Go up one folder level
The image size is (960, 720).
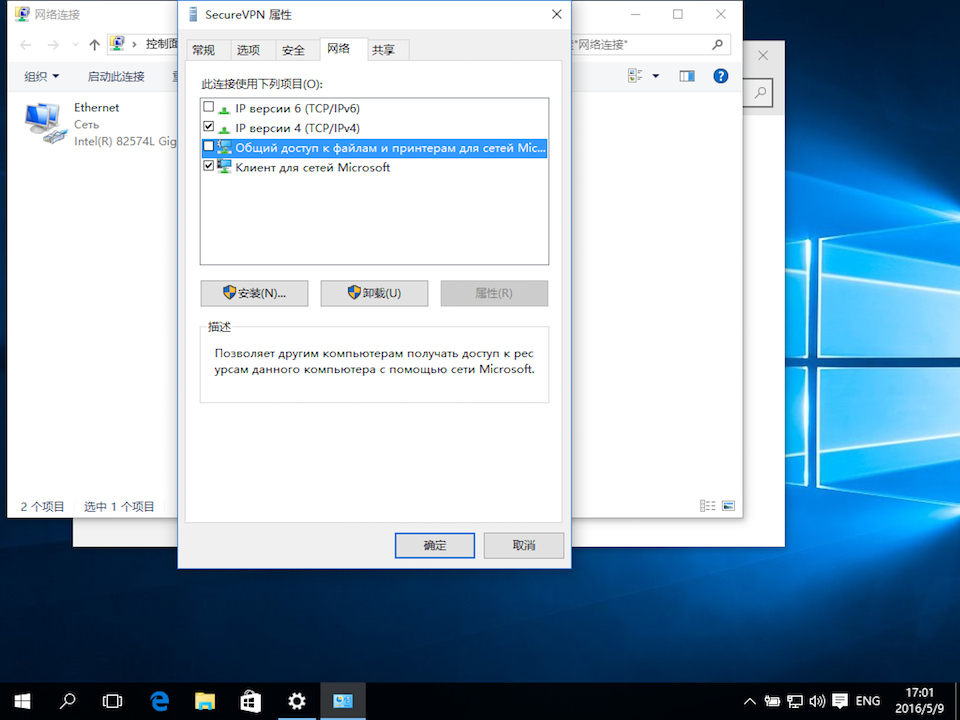pyautogui.click(x=94, y=45)
